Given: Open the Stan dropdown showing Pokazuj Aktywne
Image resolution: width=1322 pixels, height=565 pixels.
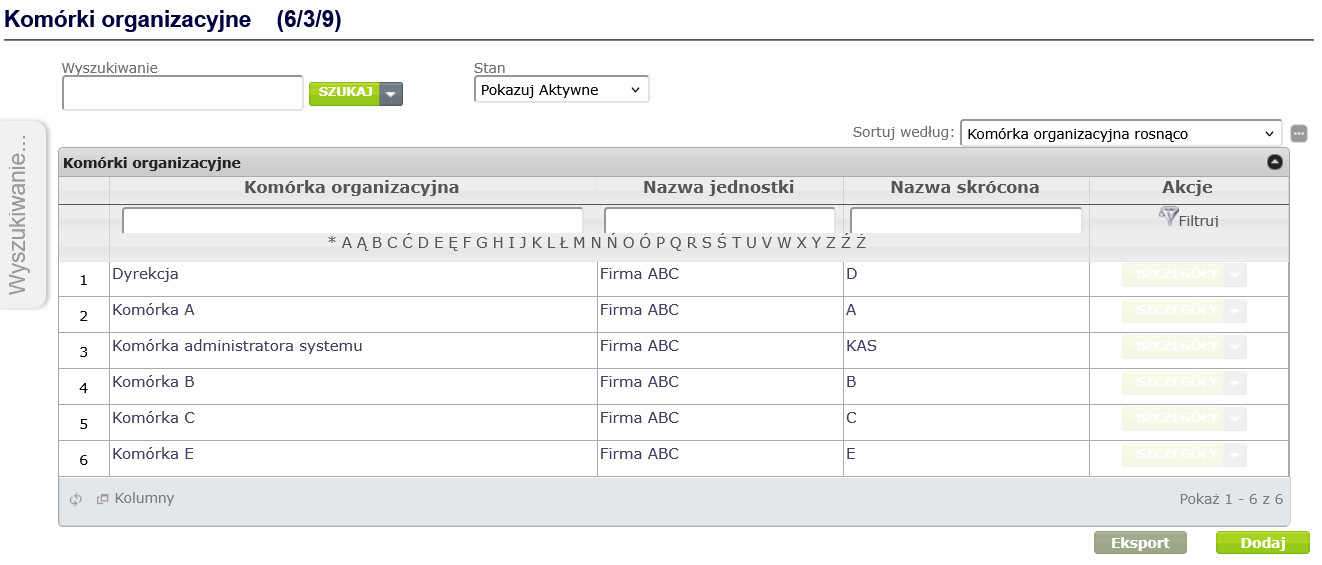Looking at the screenshot, I should coord(561,90).
